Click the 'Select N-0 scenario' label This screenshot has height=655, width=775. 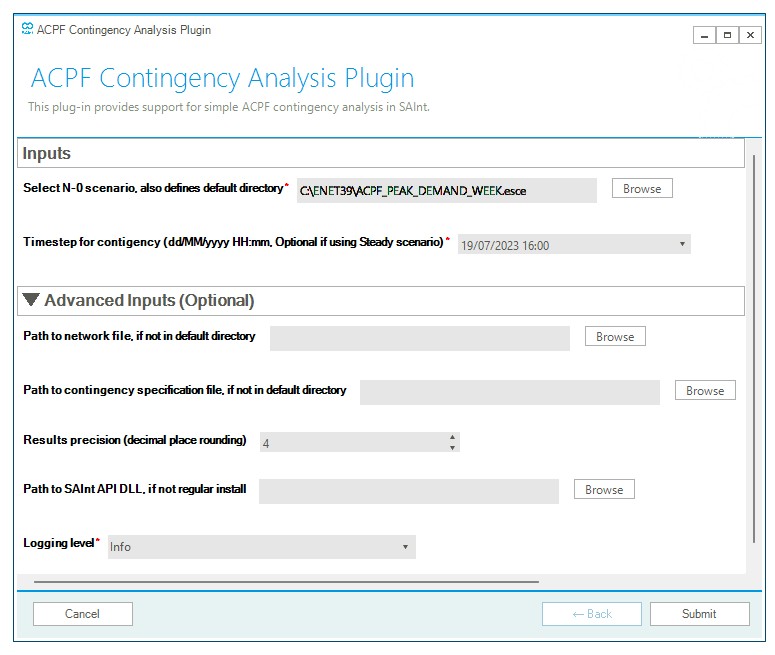tap(153, 188)
